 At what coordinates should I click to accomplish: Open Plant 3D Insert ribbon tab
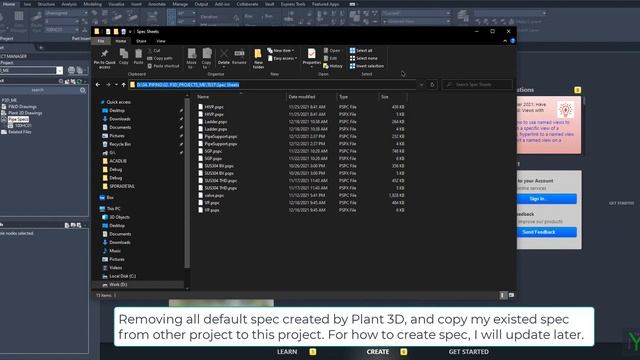pyautogui.click(x=136, y=4)
